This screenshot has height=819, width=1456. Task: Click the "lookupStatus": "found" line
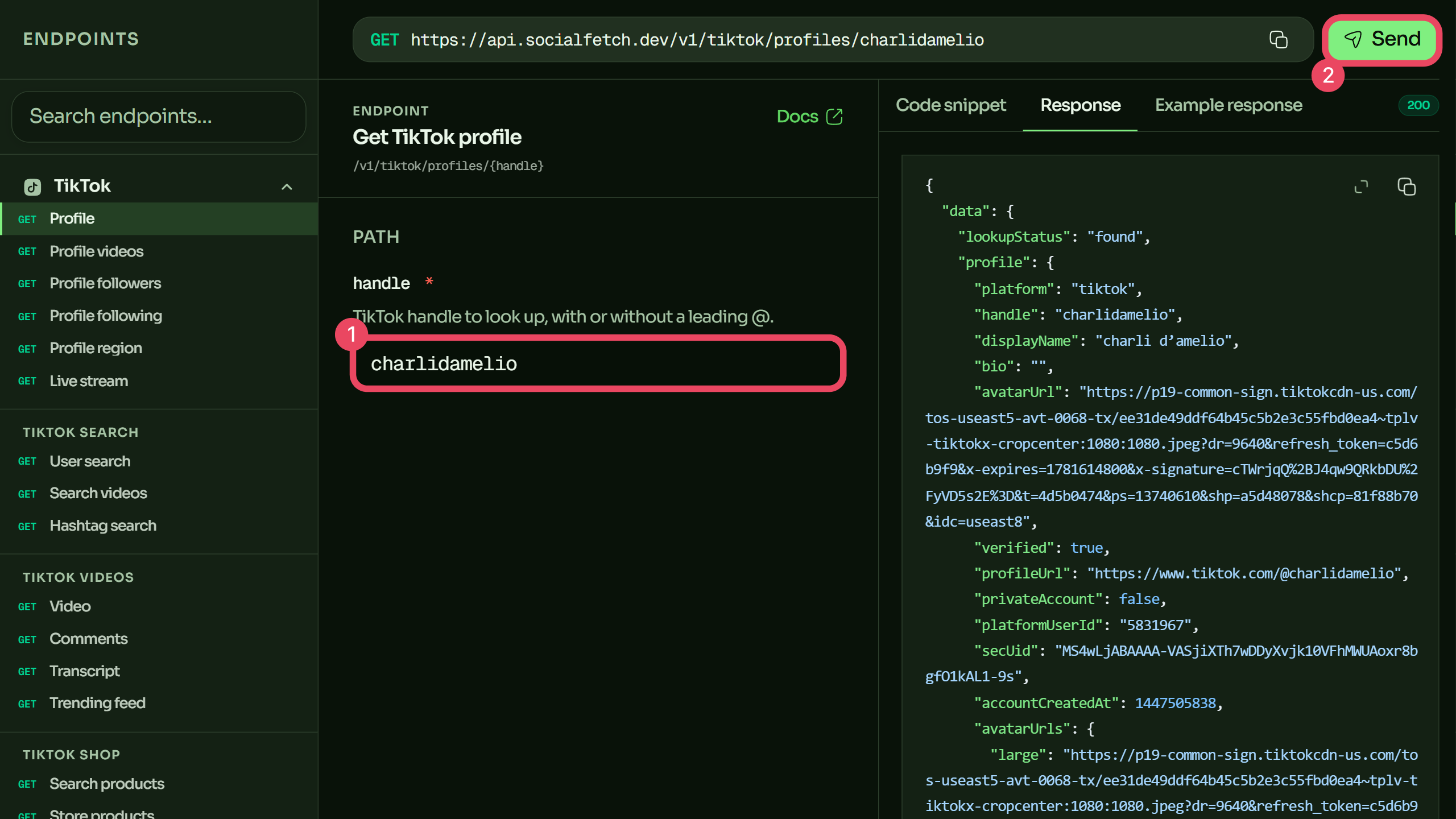(x=1053, y=237)
